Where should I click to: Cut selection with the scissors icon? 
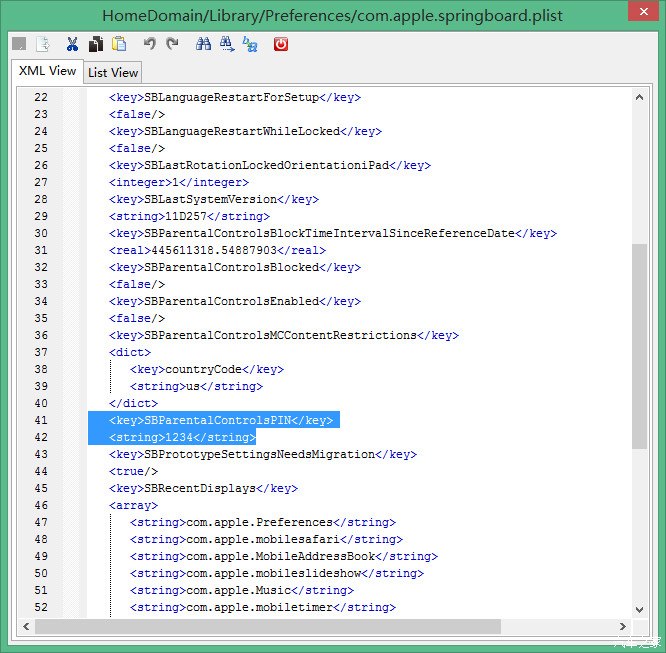pos(72,44)
